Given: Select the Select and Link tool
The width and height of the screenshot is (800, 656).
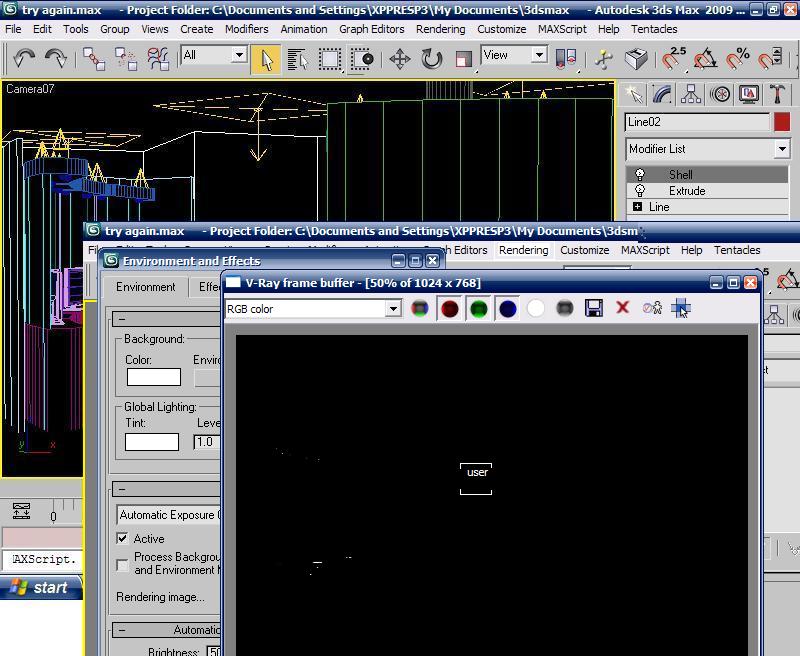Looking at the screenshot, I should click(94, 59).
